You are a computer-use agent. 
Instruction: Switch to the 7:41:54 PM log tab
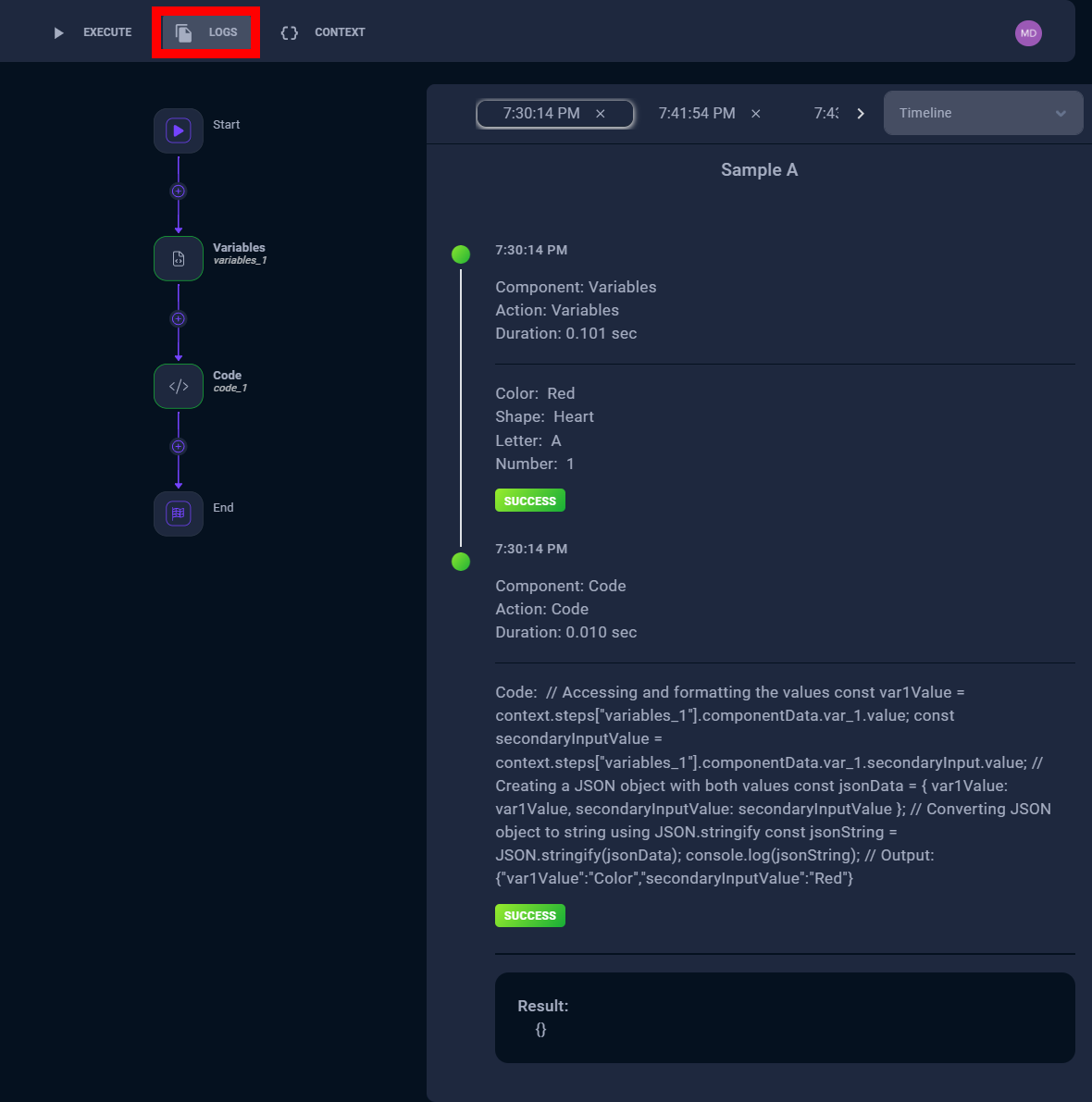[696, 114]
